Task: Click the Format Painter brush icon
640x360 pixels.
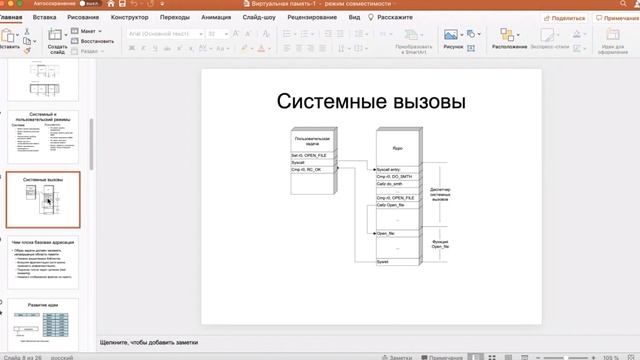Action: [x=27, y=51]
